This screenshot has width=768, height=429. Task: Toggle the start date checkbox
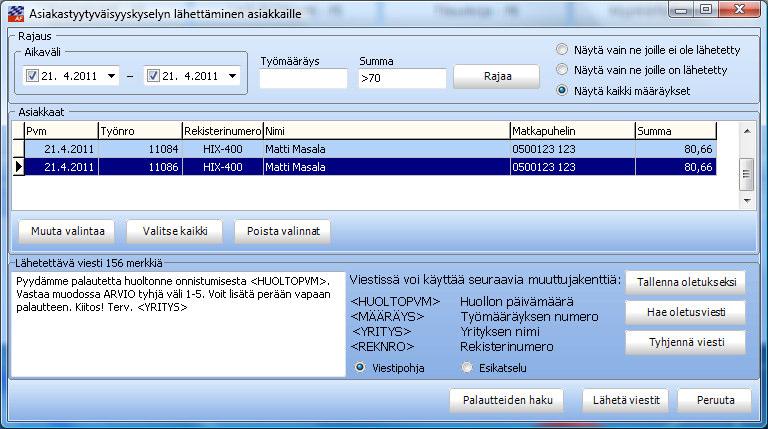pyautogui.click(x=32, y=76)
